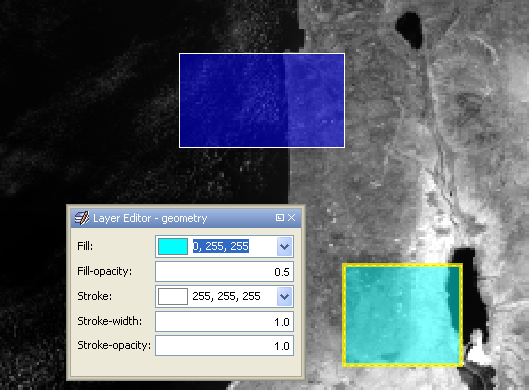
Task: Click the Layer Editor float window icon
Action: (x=280, y=218)
